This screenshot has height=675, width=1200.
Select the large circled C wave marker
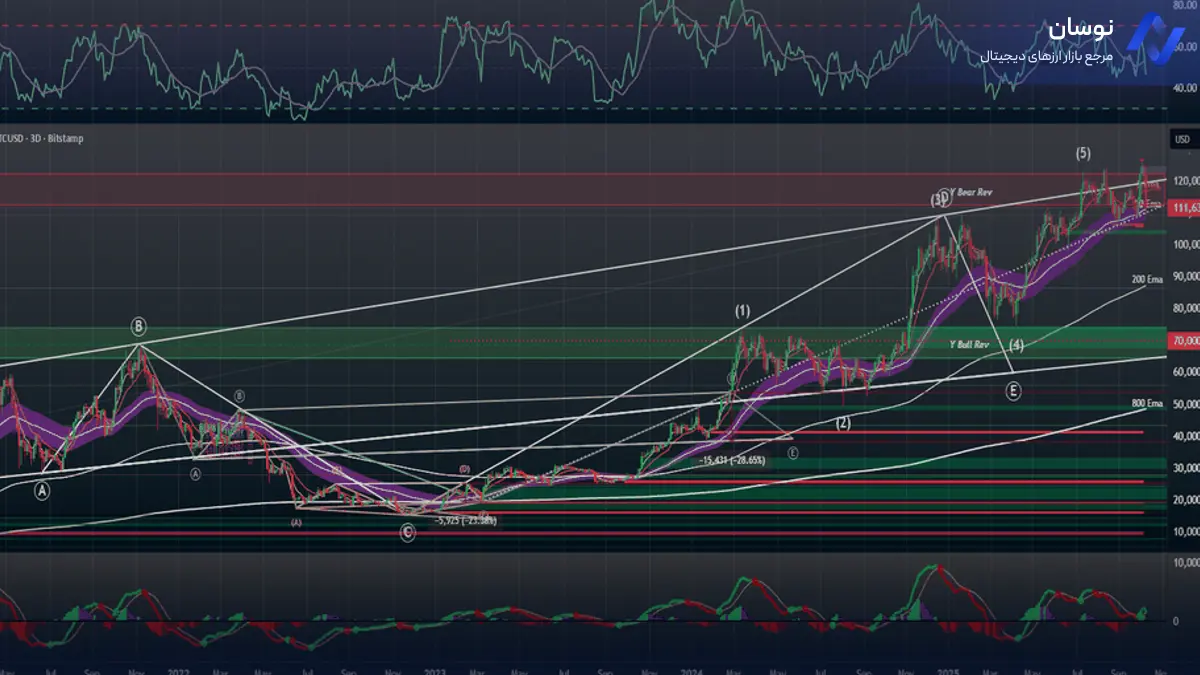[407, 533]
